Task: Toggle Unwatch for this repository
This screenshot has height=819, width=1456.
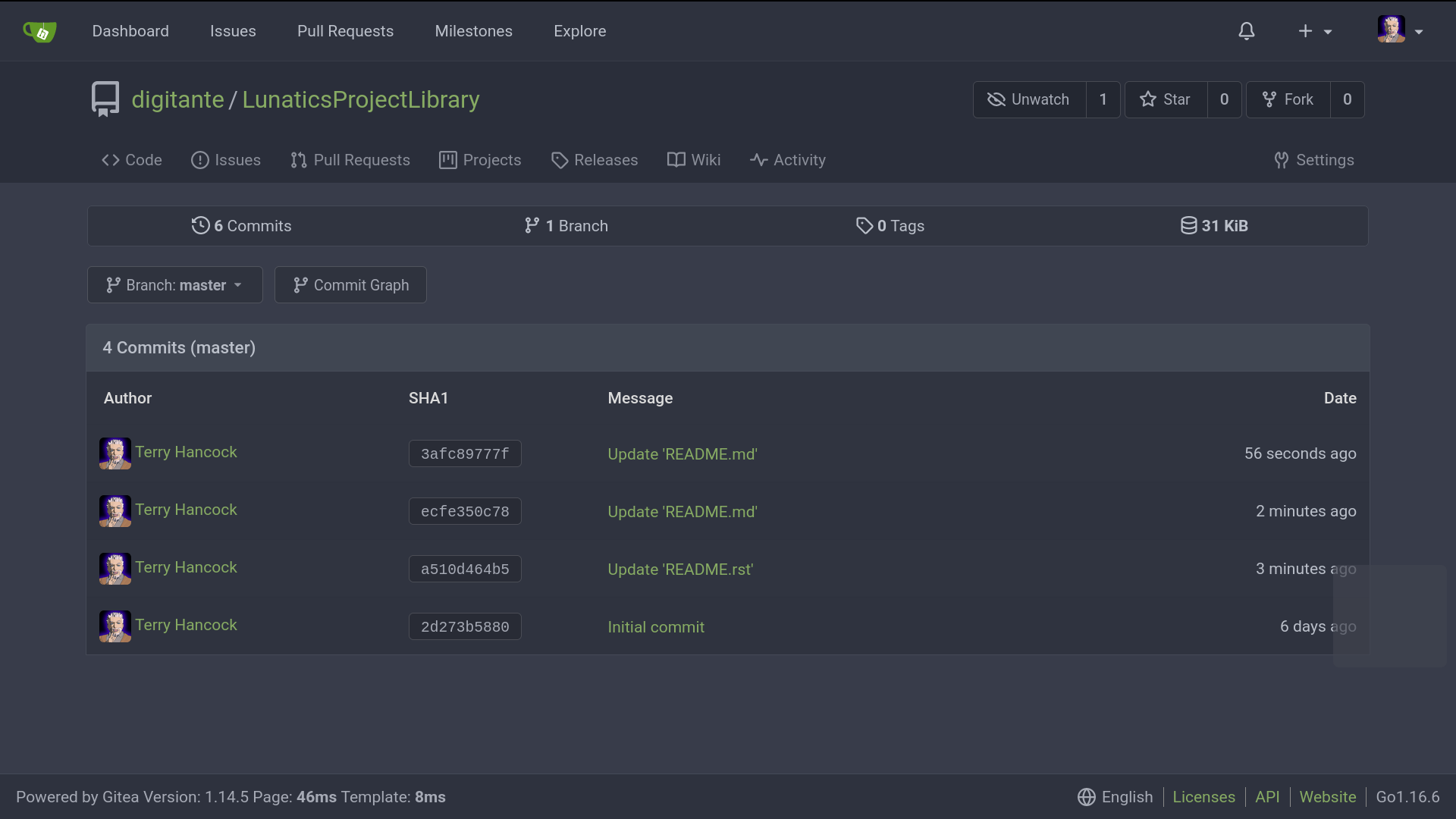Action: tap(1029, 99)
